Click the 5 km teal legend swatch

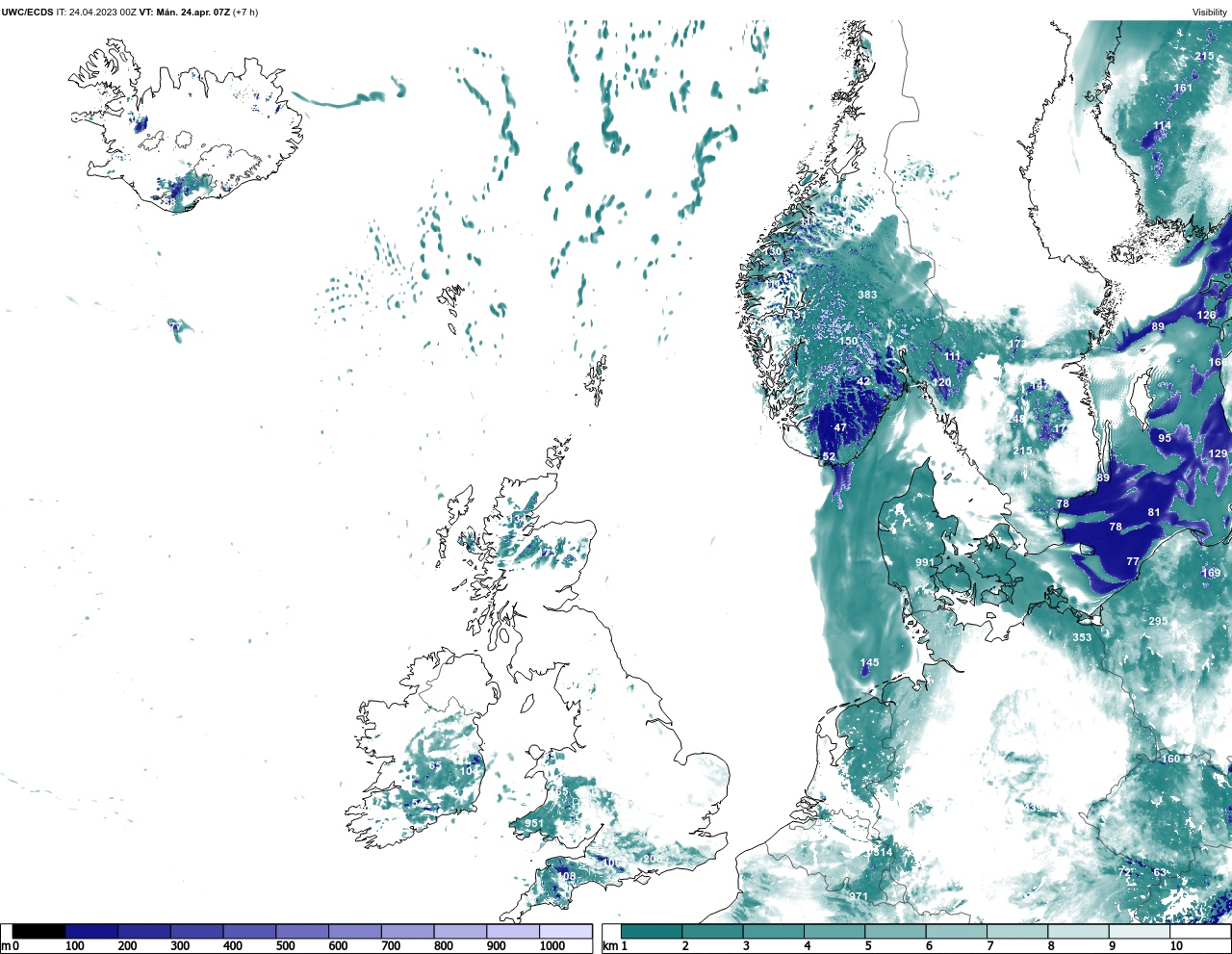pos(895,931)
